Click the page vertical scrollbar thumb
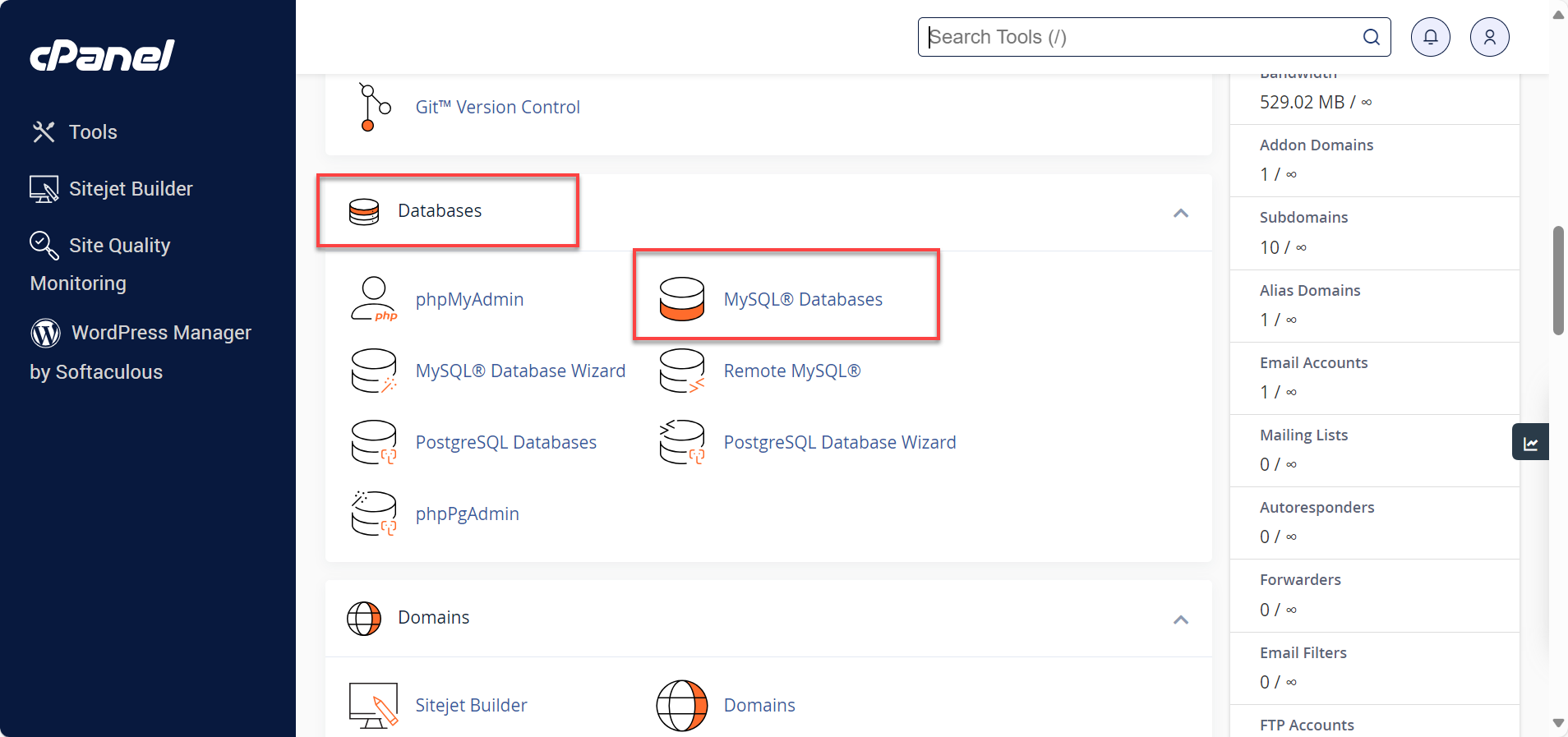This screenshot has width=1568, height=737. click(1558, 280)
